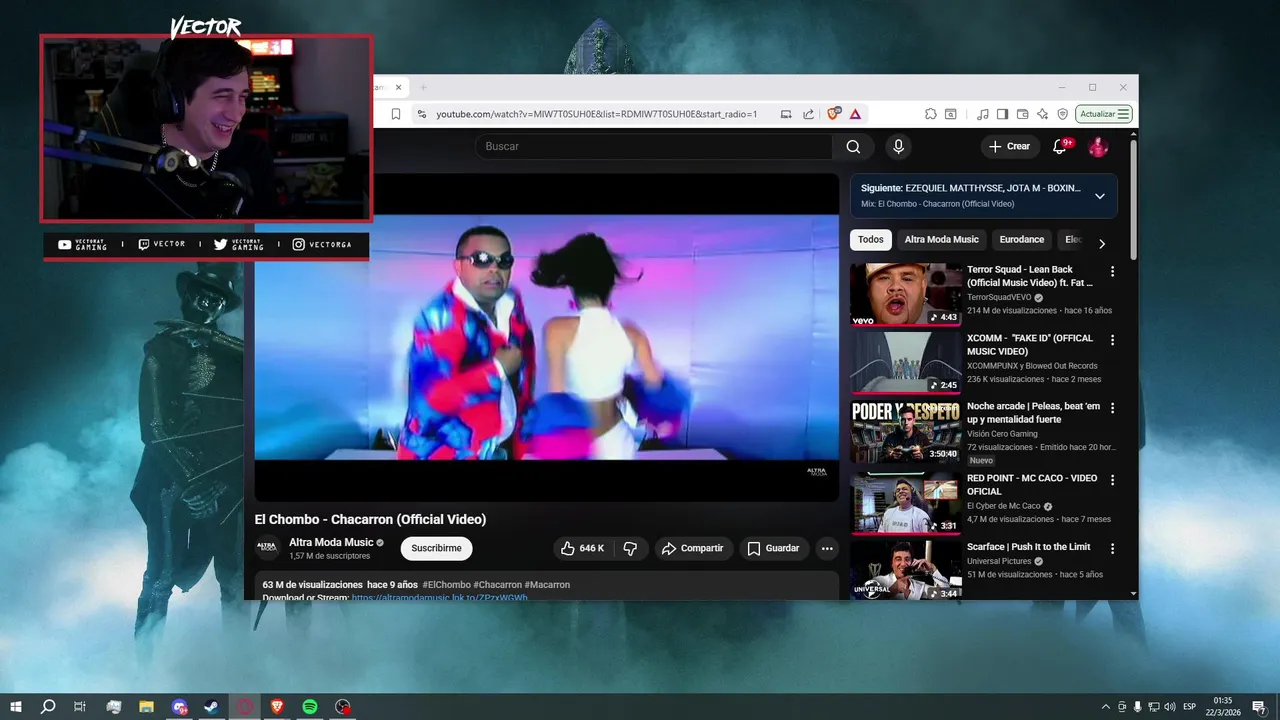The image size is (1280, 720).
Task: Show hidden system tray icons
Action: tap(1105, 707)
